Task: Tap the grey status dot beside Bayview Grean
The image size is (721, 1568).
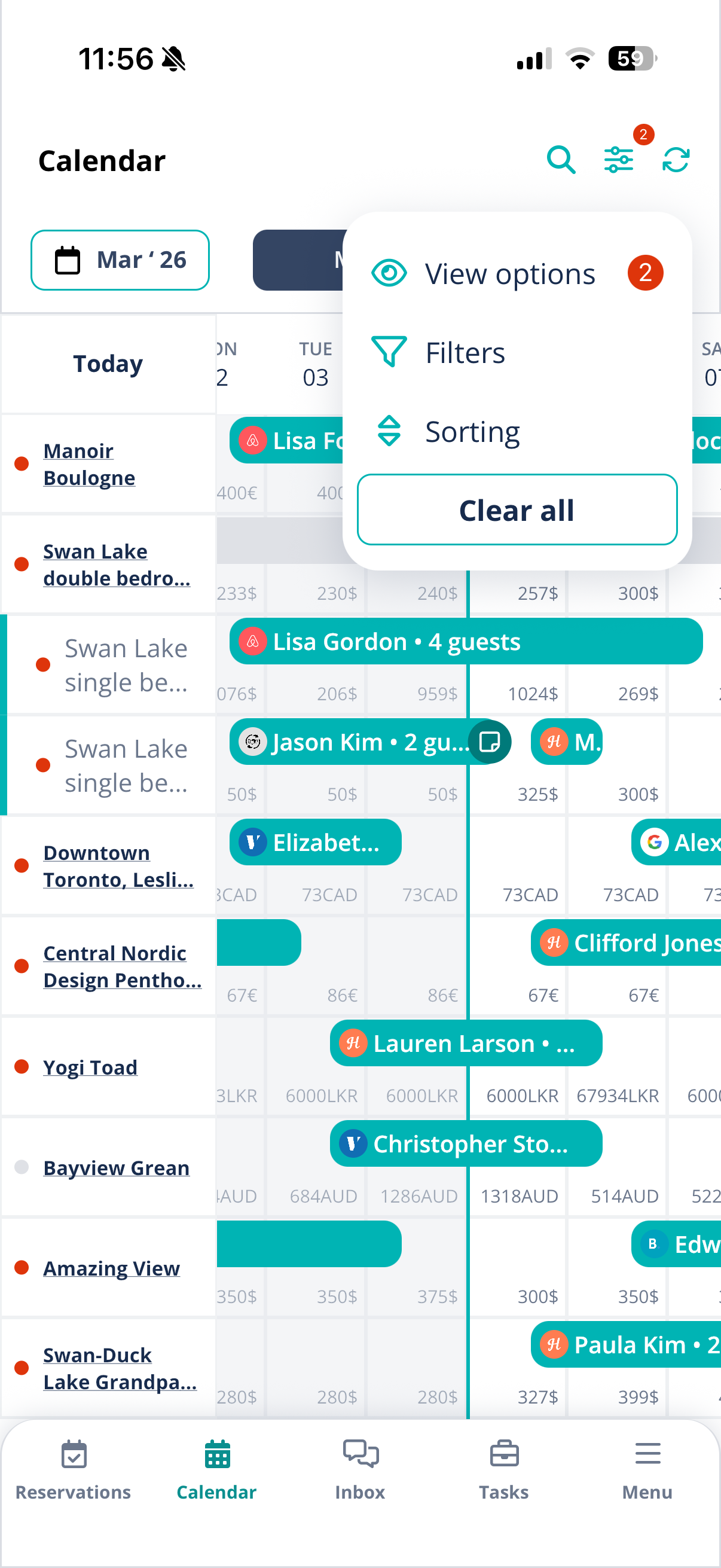Action: pyautogui.click(x=22, y=1166)
